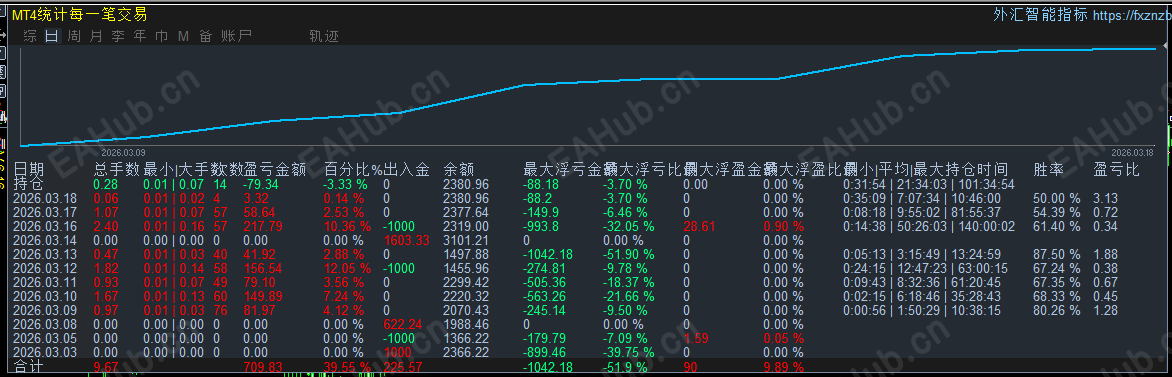Click the -51.90 % floating loss ratio

point(629,254)
